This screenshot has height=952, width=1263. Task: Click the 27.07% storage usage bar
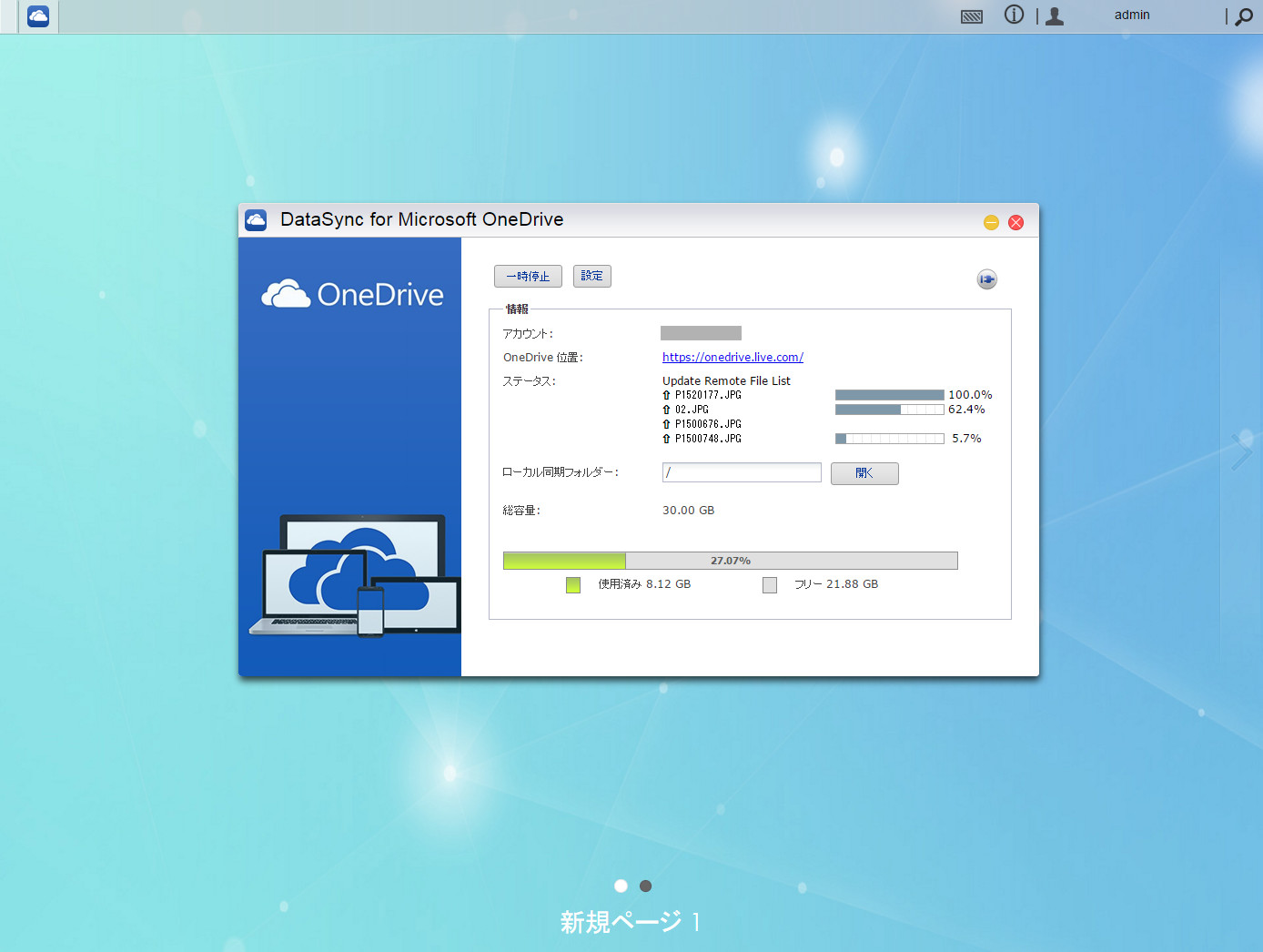pyautogui.click(x=731, y=561)
